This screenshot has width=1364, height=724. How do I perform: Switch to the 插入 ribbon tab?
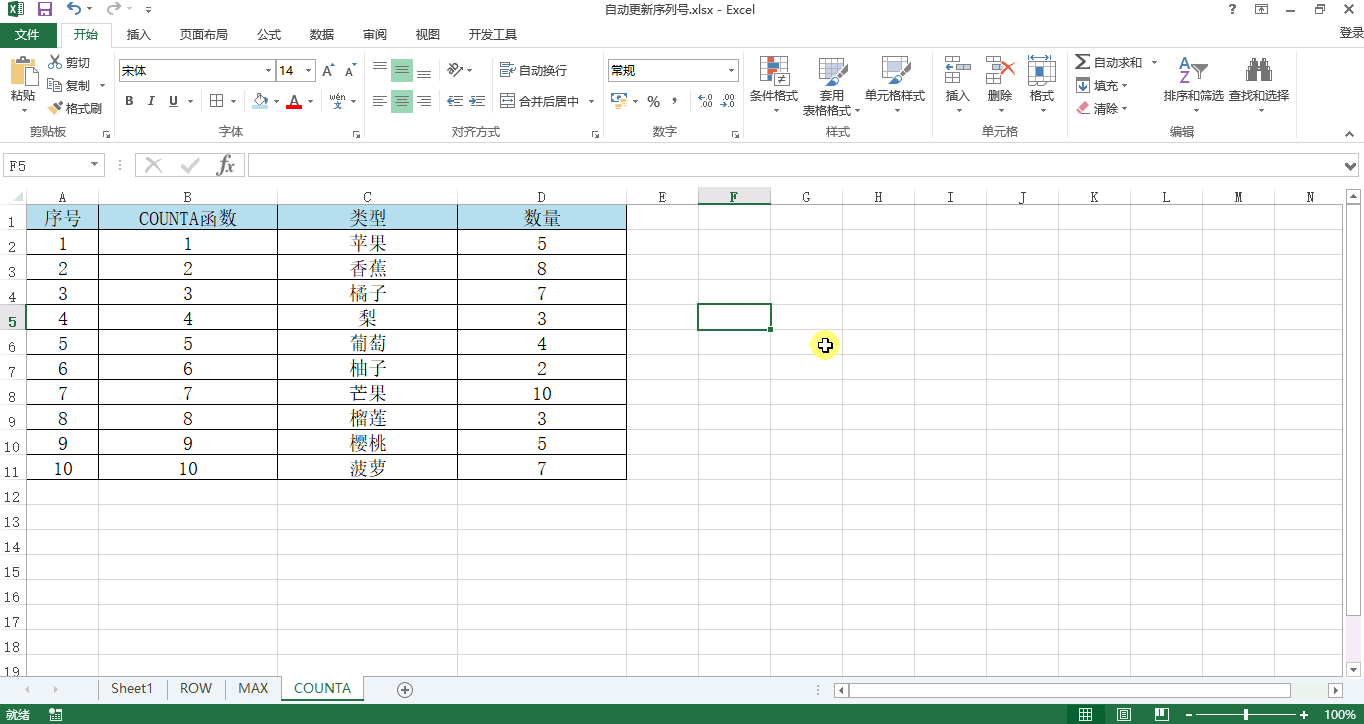pyautogui.click(x=138, y=33)
